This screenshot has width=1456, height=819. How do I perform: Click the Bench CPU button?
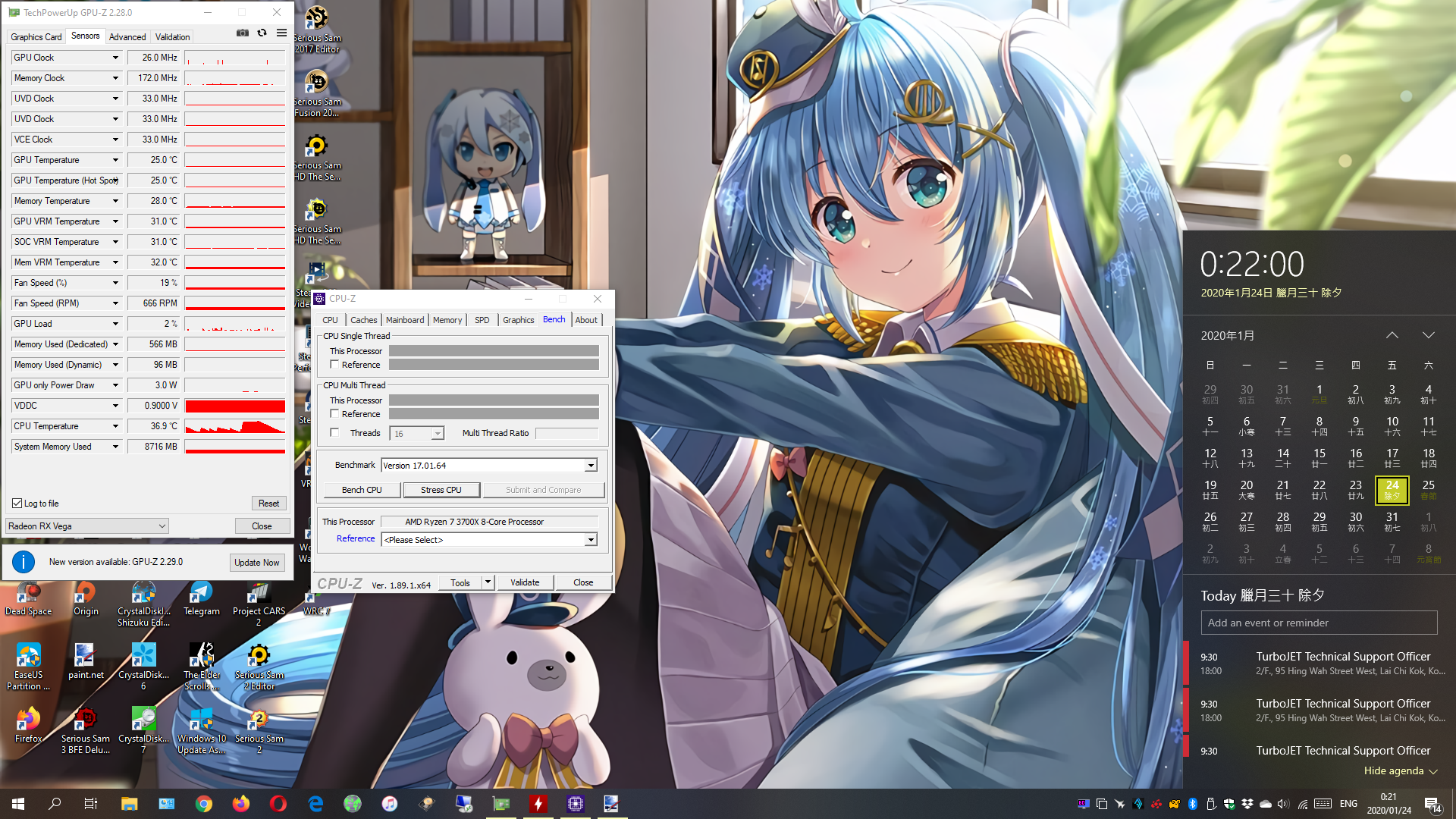pyautogui.click(x=362, y=490)
